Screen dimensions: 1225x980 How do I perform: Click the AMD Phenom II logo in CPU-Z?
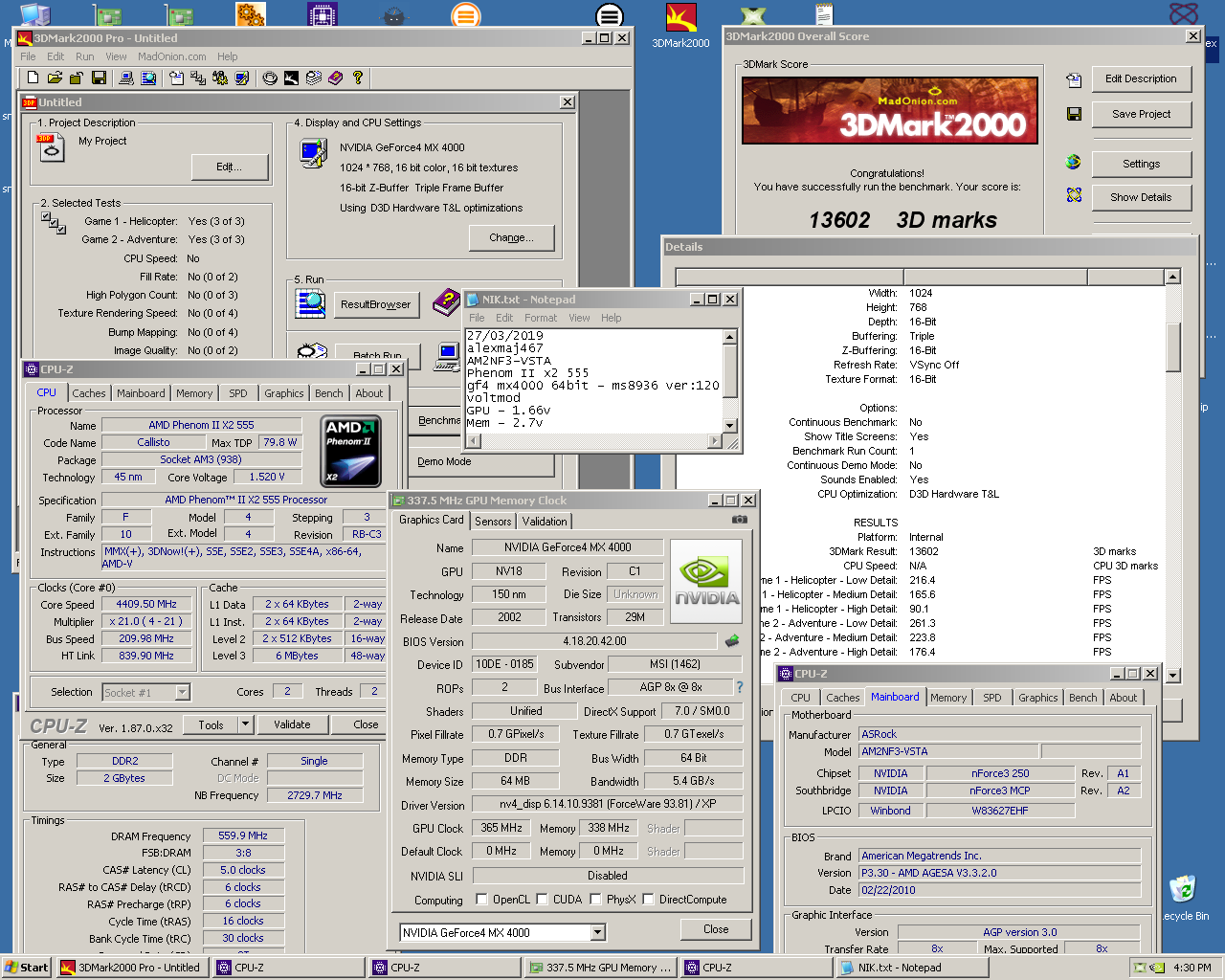352,452
